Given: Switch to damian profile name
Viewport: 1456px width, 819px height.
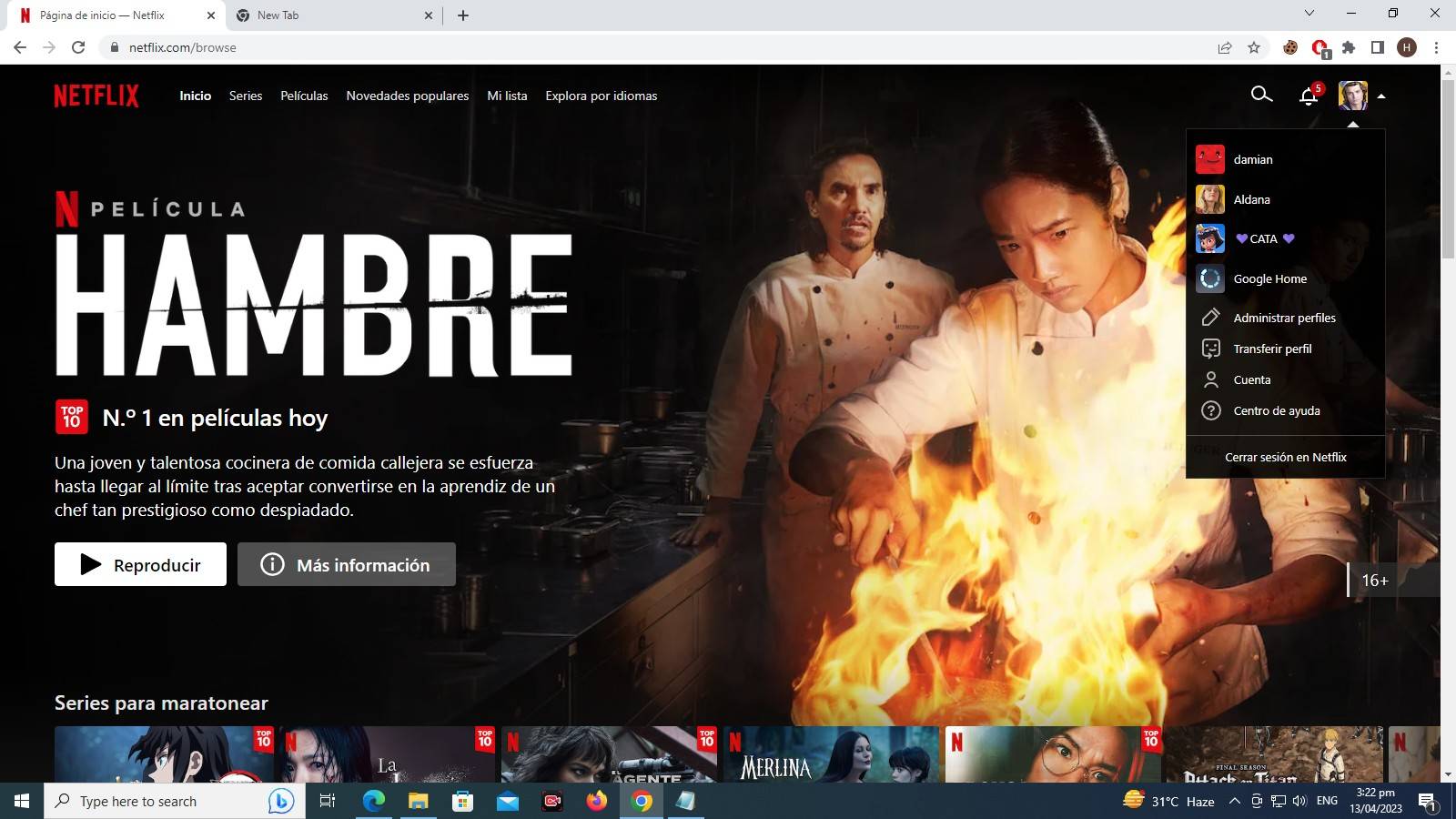Looking at the screenshot, I should [x=1253, y=159].
